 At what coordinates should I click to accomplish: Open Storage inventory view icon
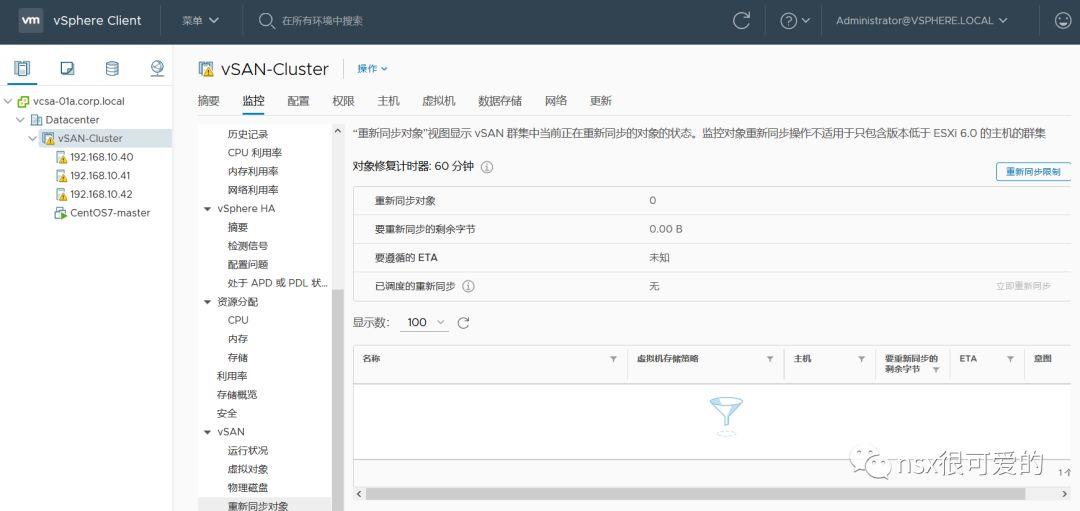coord(112,68)
